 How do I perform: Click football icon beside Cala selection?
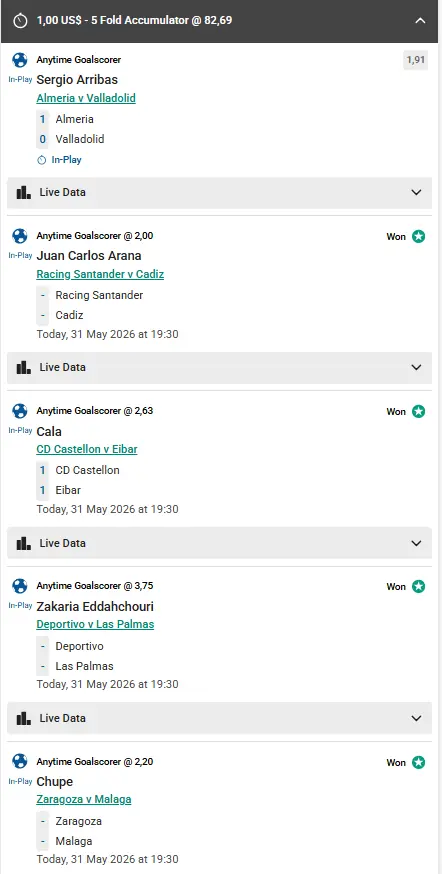[x=20, y=411]
